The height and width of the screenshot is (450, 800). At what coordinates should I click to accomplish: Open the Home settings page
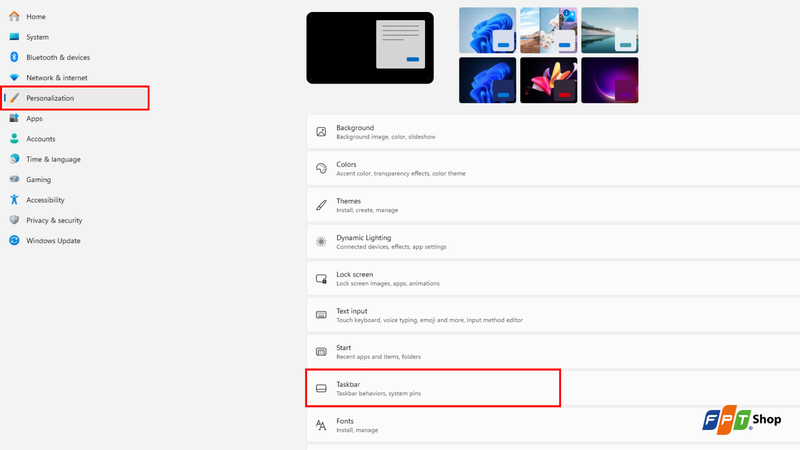(x=36, y=16)
